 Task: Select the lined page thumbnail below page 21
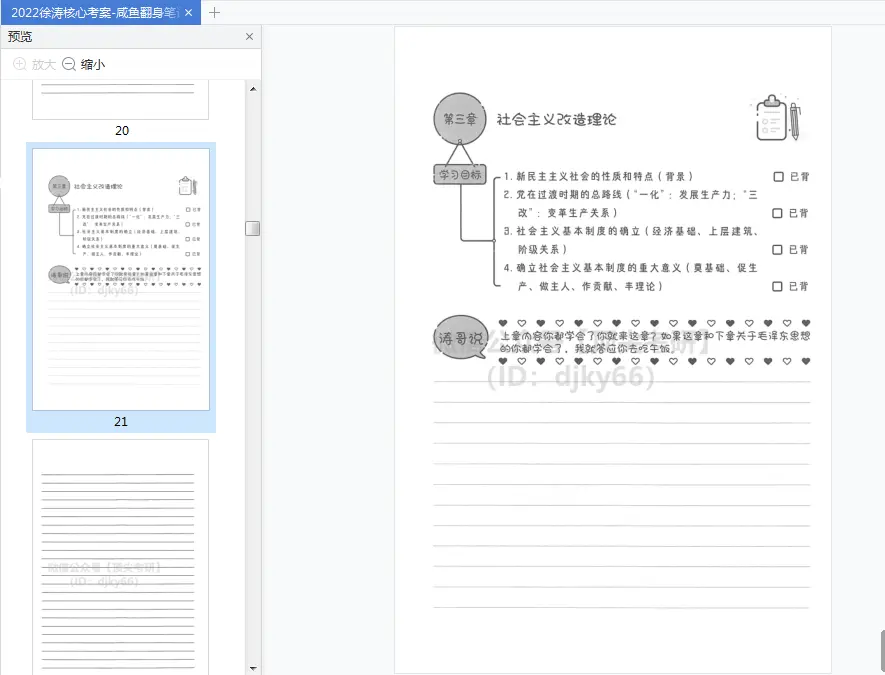tap(120, 557)
